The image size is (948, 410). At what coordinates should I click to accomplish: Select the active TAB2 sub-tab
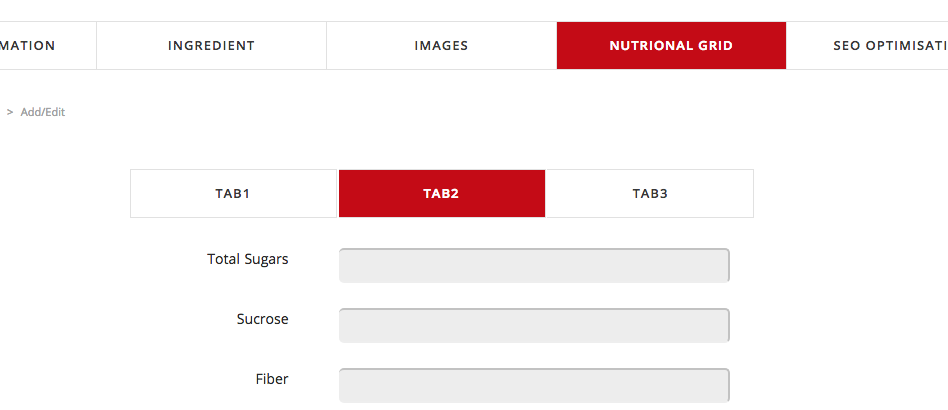point(441,194)
